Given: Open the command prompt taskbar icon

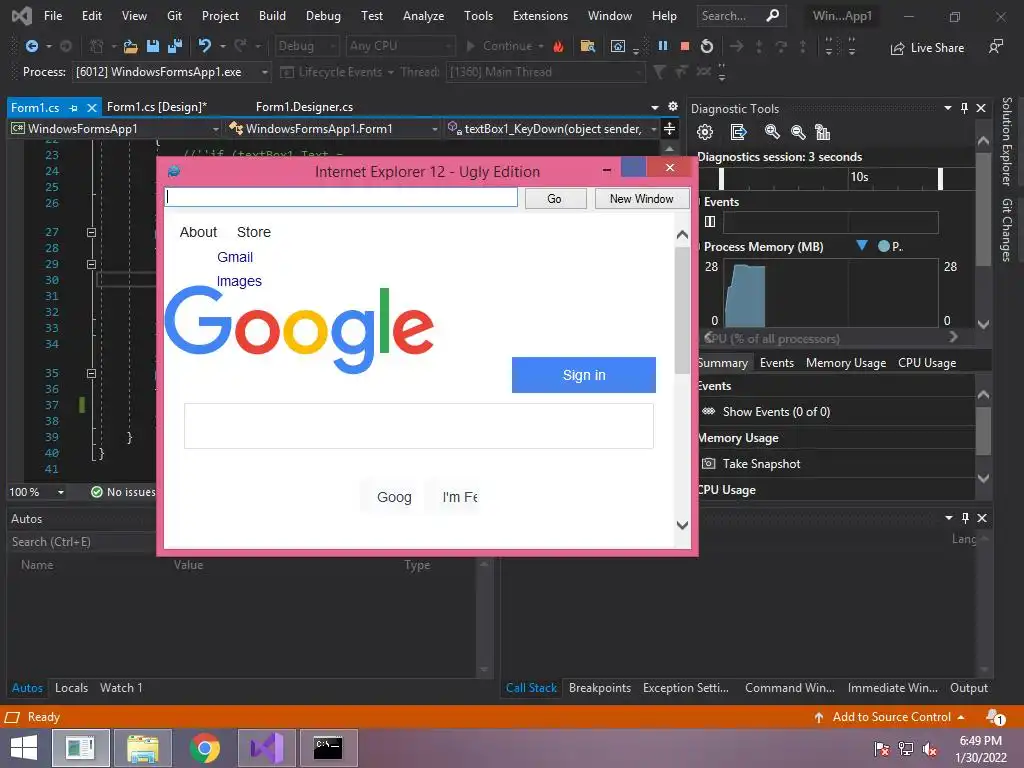Looking at the screenshot, I should pos(328,748).
